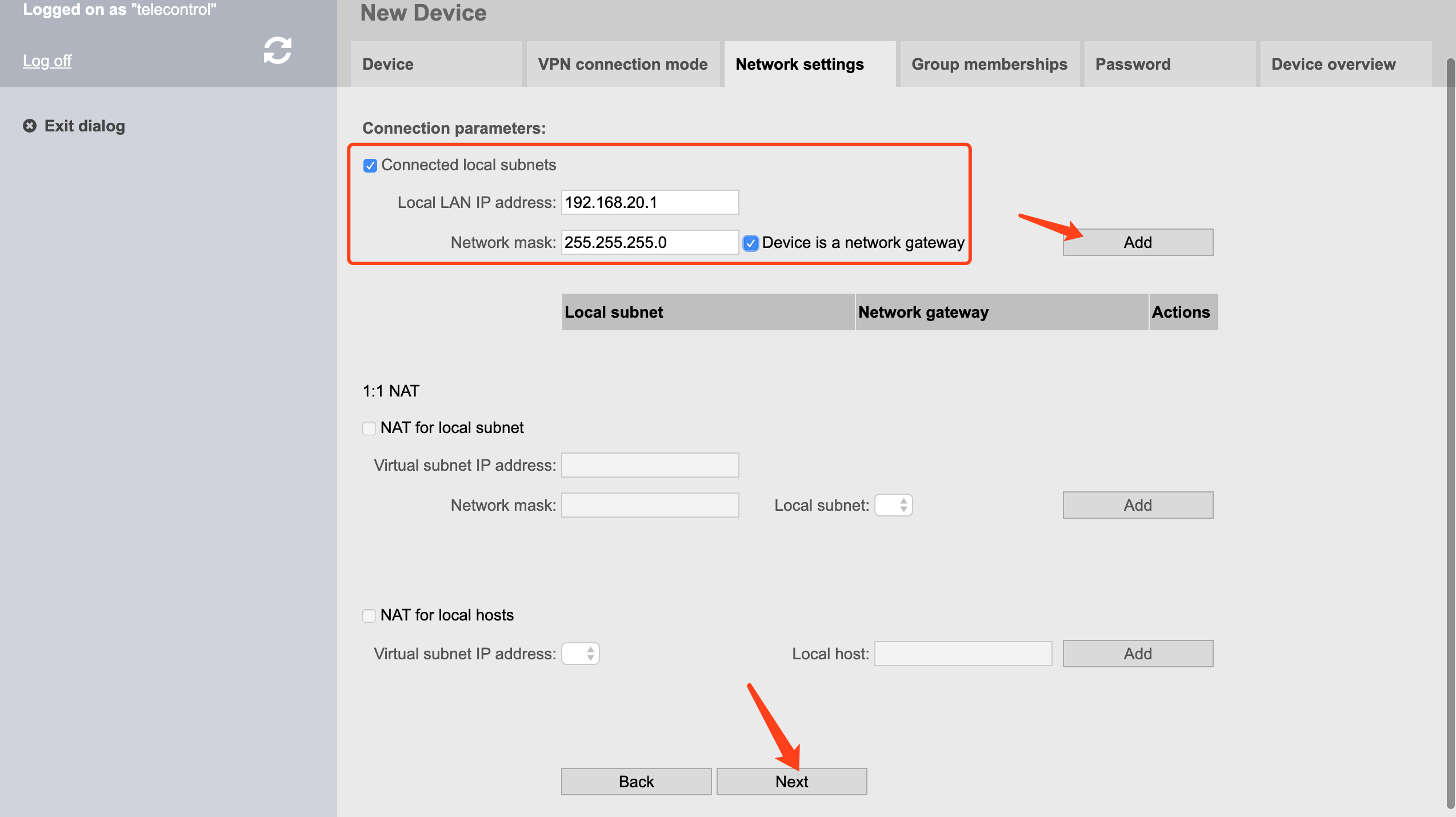Uncheck Connected local subnets checkbox
The width and height of the screenshot is (1456, 817).
370,166
